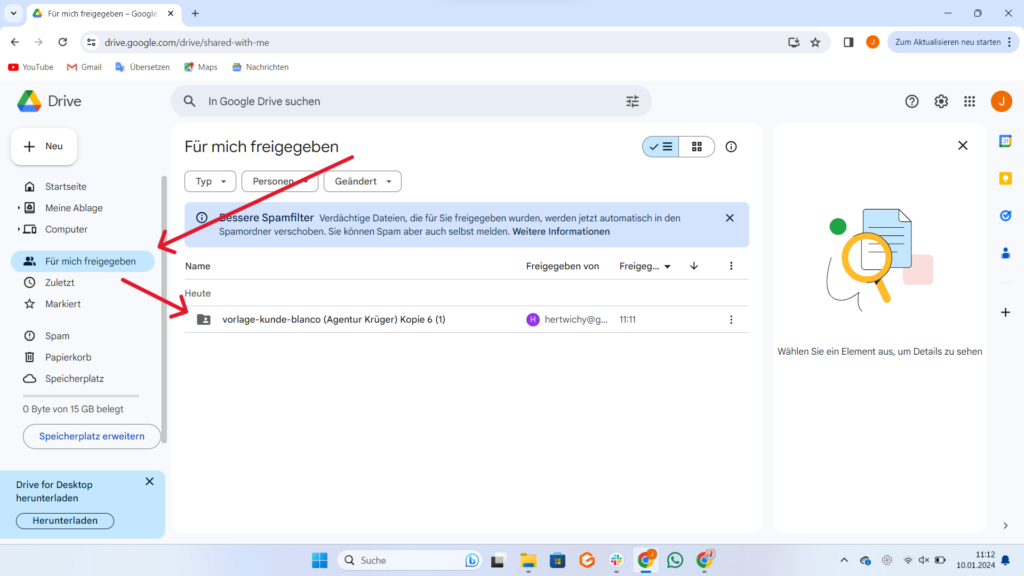Click the Neu button
The image size is (1024, 576).
point(44,146)
